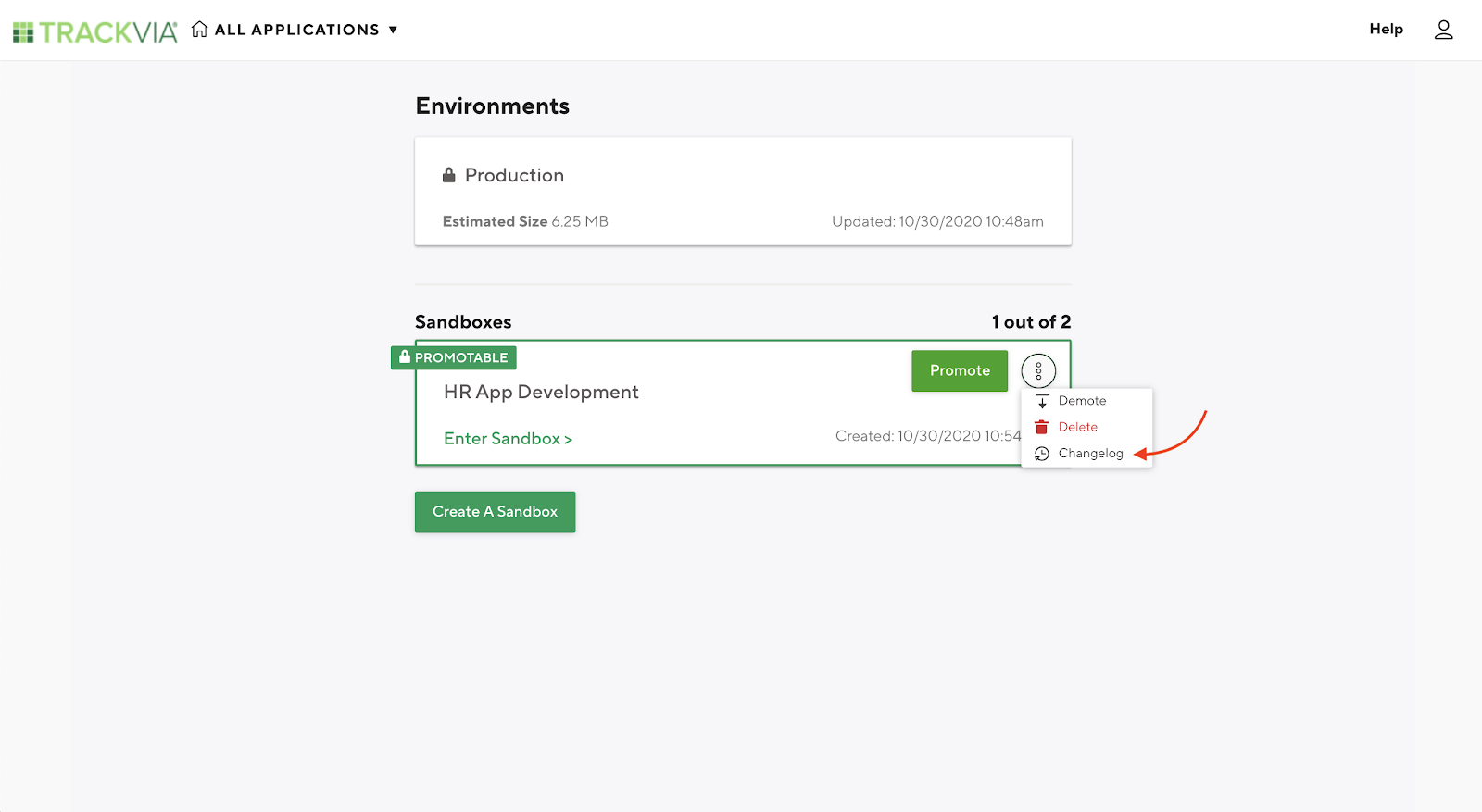Click the Demote down-arrow icon
Screen dimensions: 1482x812
(1042, 401)
